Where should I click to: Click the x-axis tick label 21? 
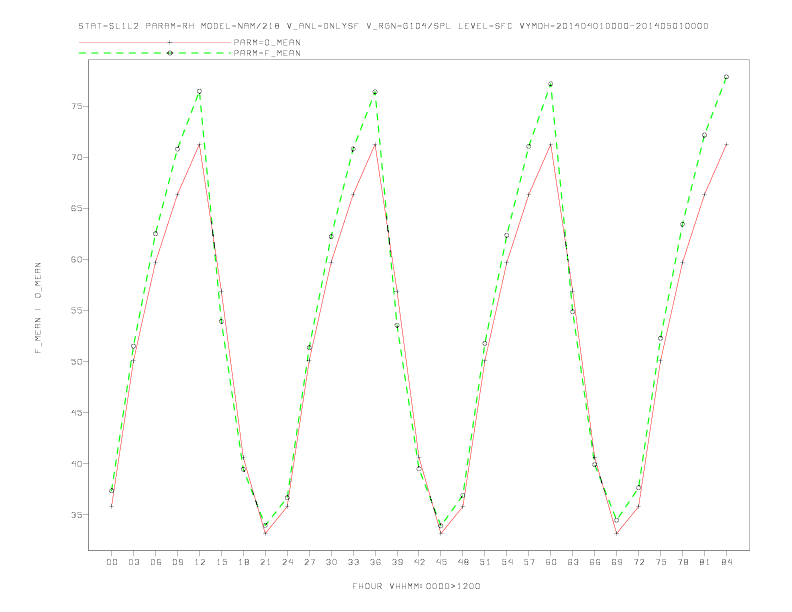[x=265, y=562]
